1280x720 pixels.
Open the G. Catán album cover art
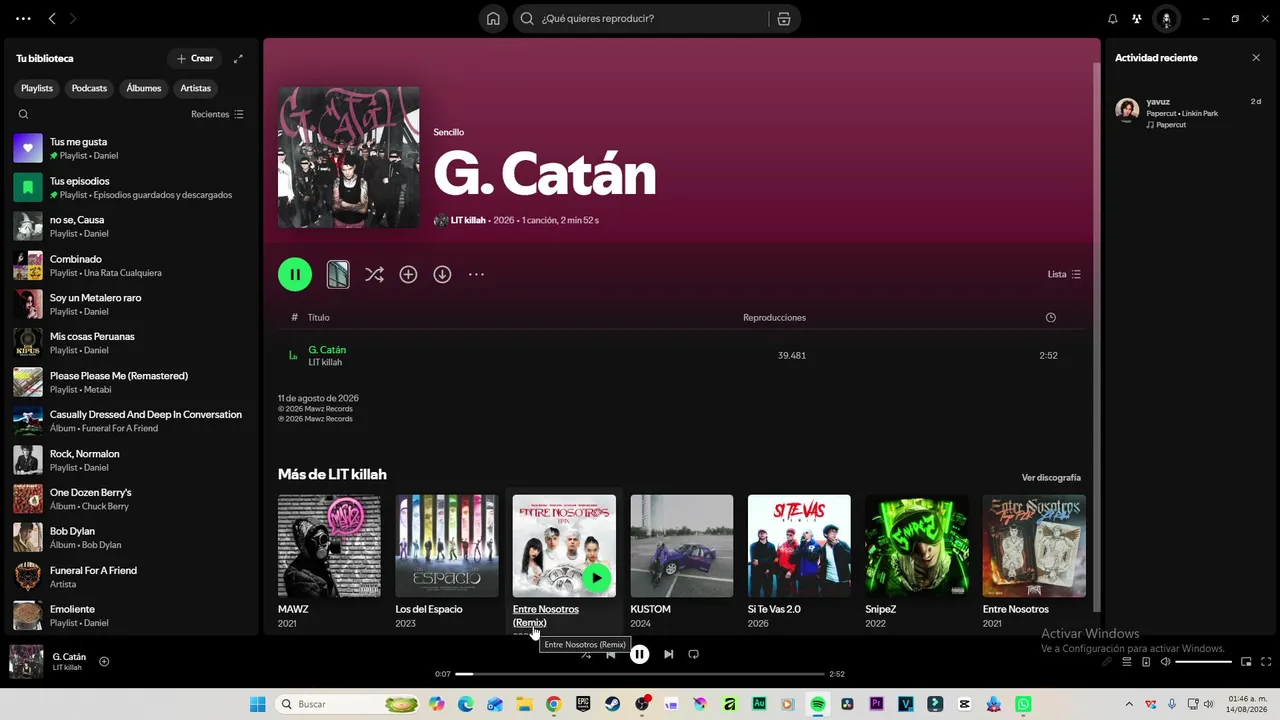coord(349,157)
